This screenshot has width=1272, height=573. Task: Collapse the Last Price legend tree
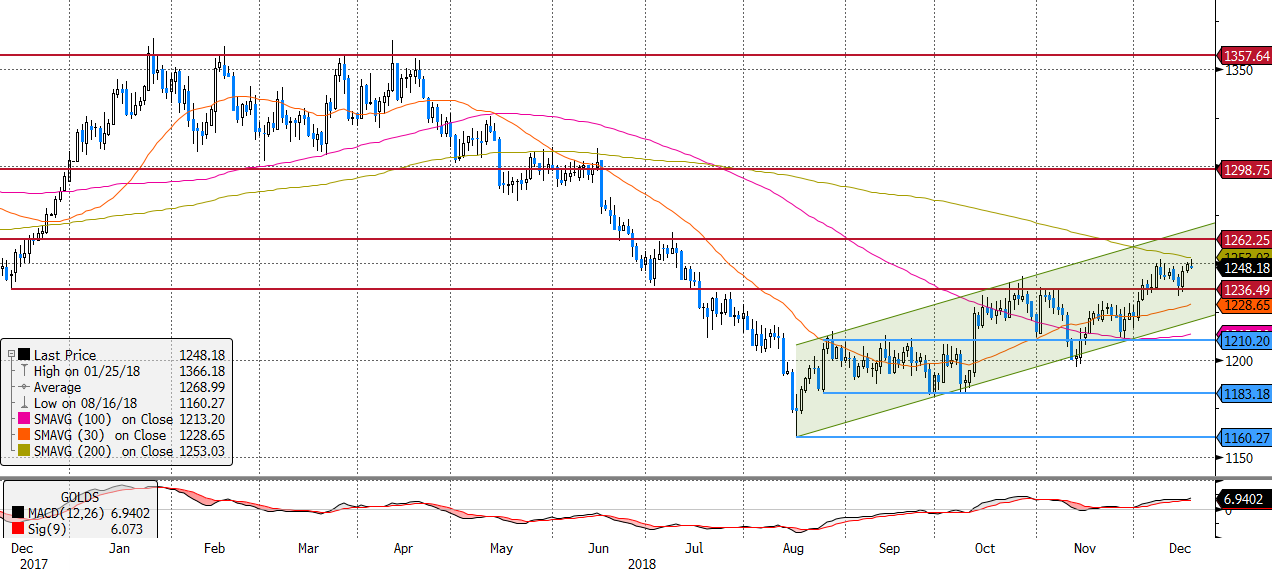tap(9, 355)
